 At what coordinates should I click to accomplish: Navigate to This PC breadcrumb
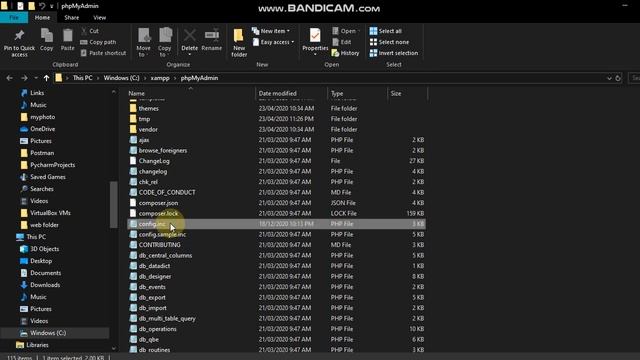pyautogui.click(x=82, y=78)
